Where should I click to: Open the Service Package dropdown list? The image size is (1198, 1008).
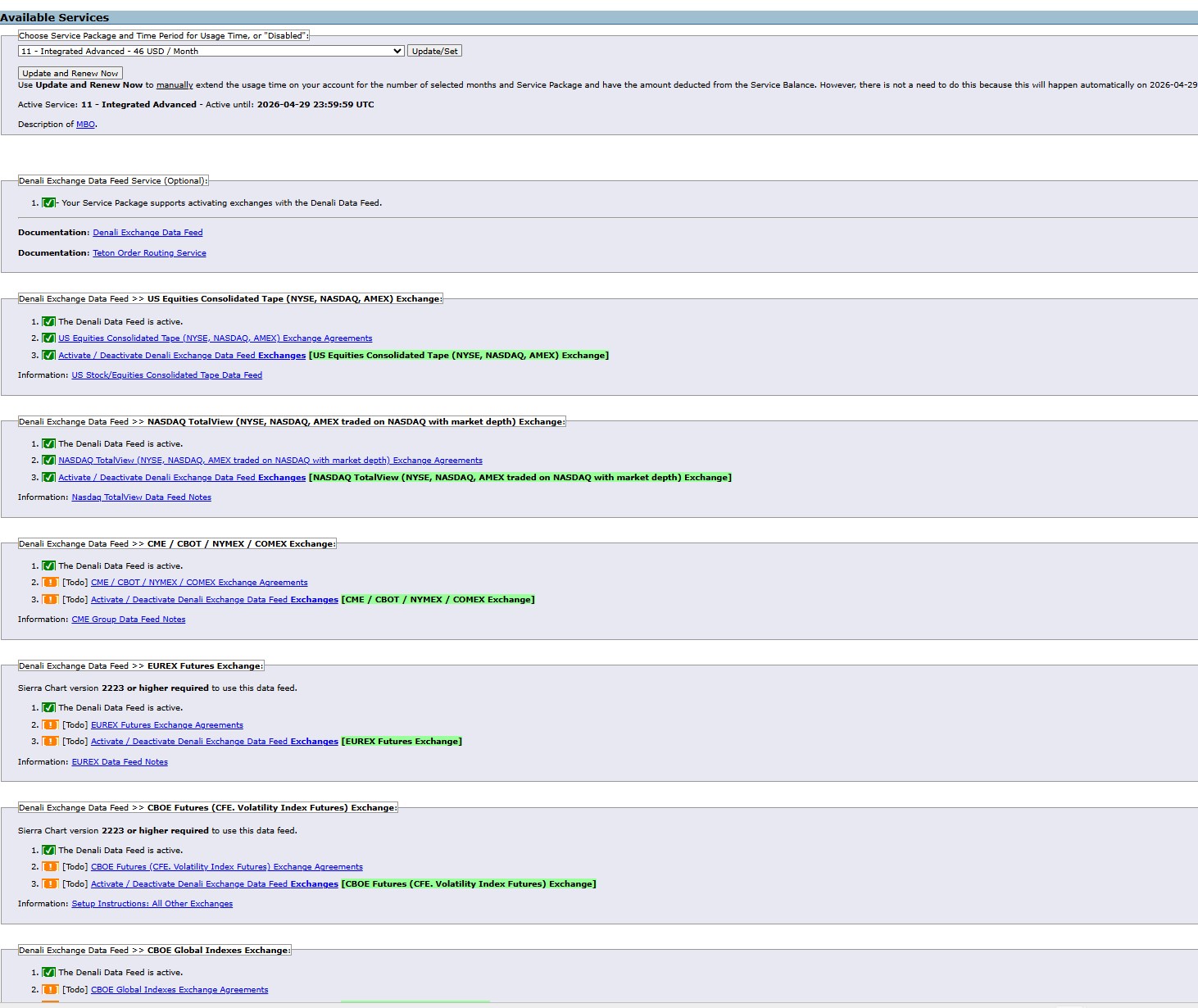pyautogui.click(x=211, y=51)
